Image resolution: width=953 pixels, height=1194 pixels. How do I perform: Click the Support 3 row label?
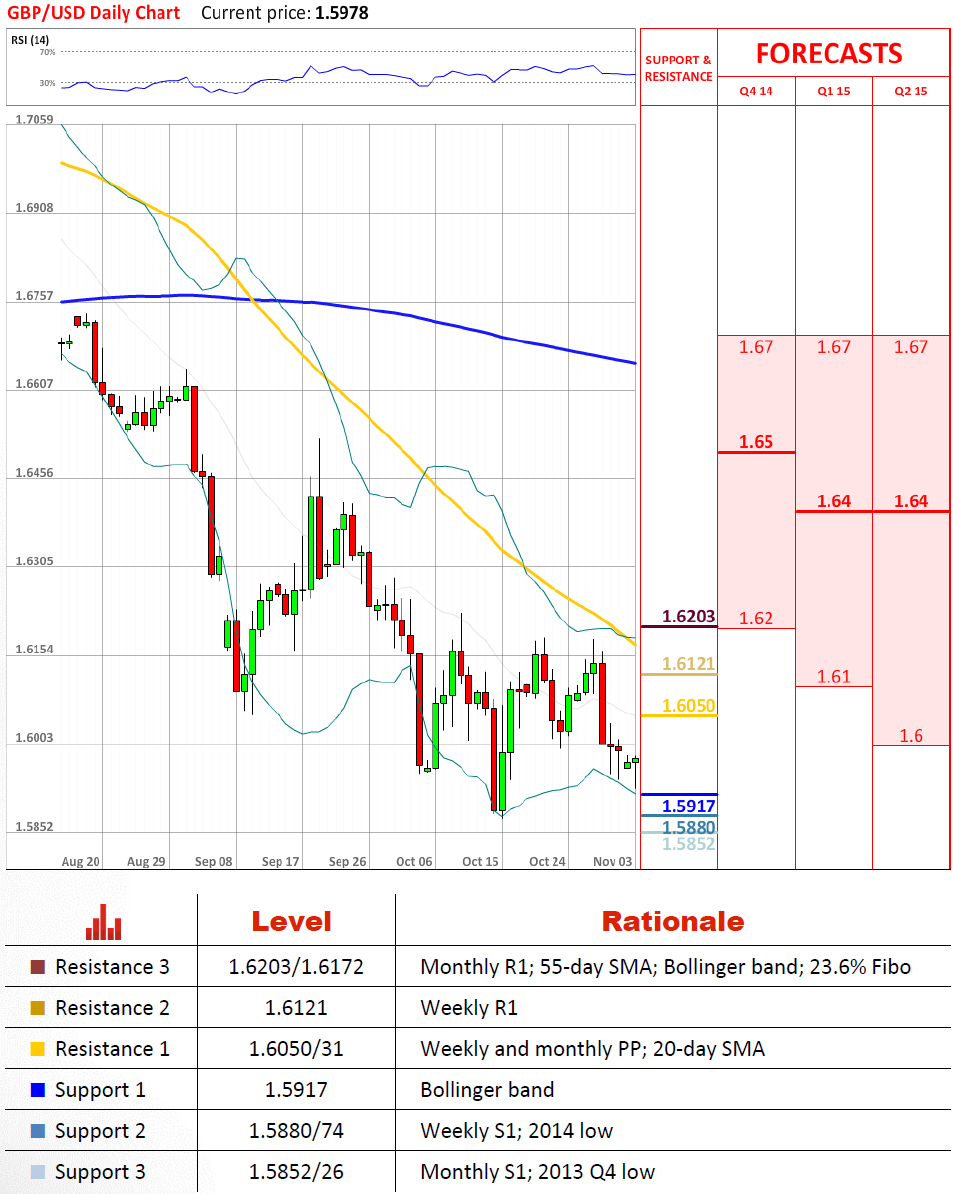coord(100,1172)
